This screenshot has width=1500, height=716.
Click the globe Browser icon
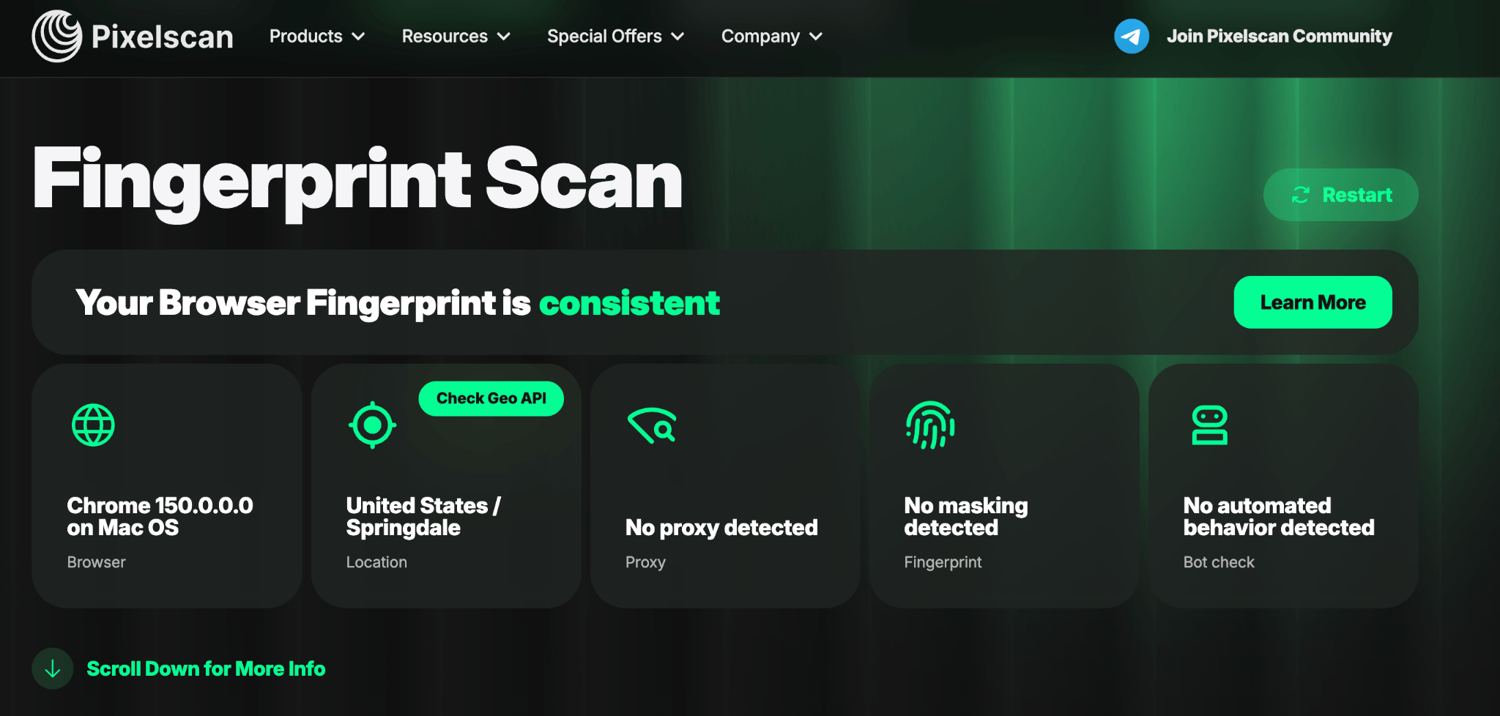tap(93, 425)
